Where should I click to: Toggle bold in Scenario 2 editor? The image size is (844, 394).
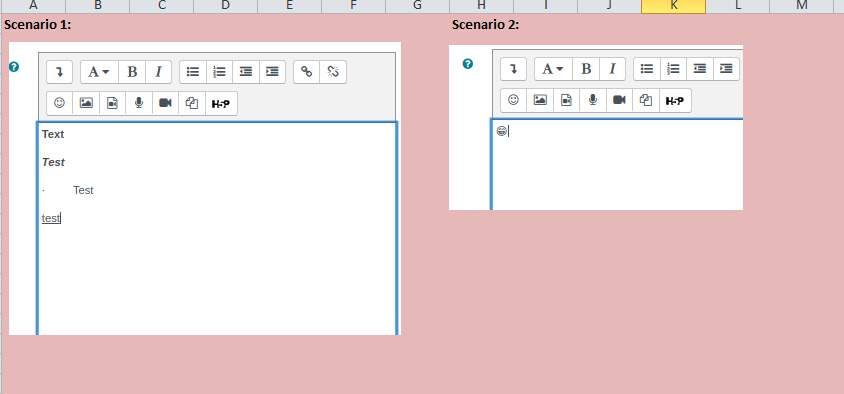tap(586, 69)
